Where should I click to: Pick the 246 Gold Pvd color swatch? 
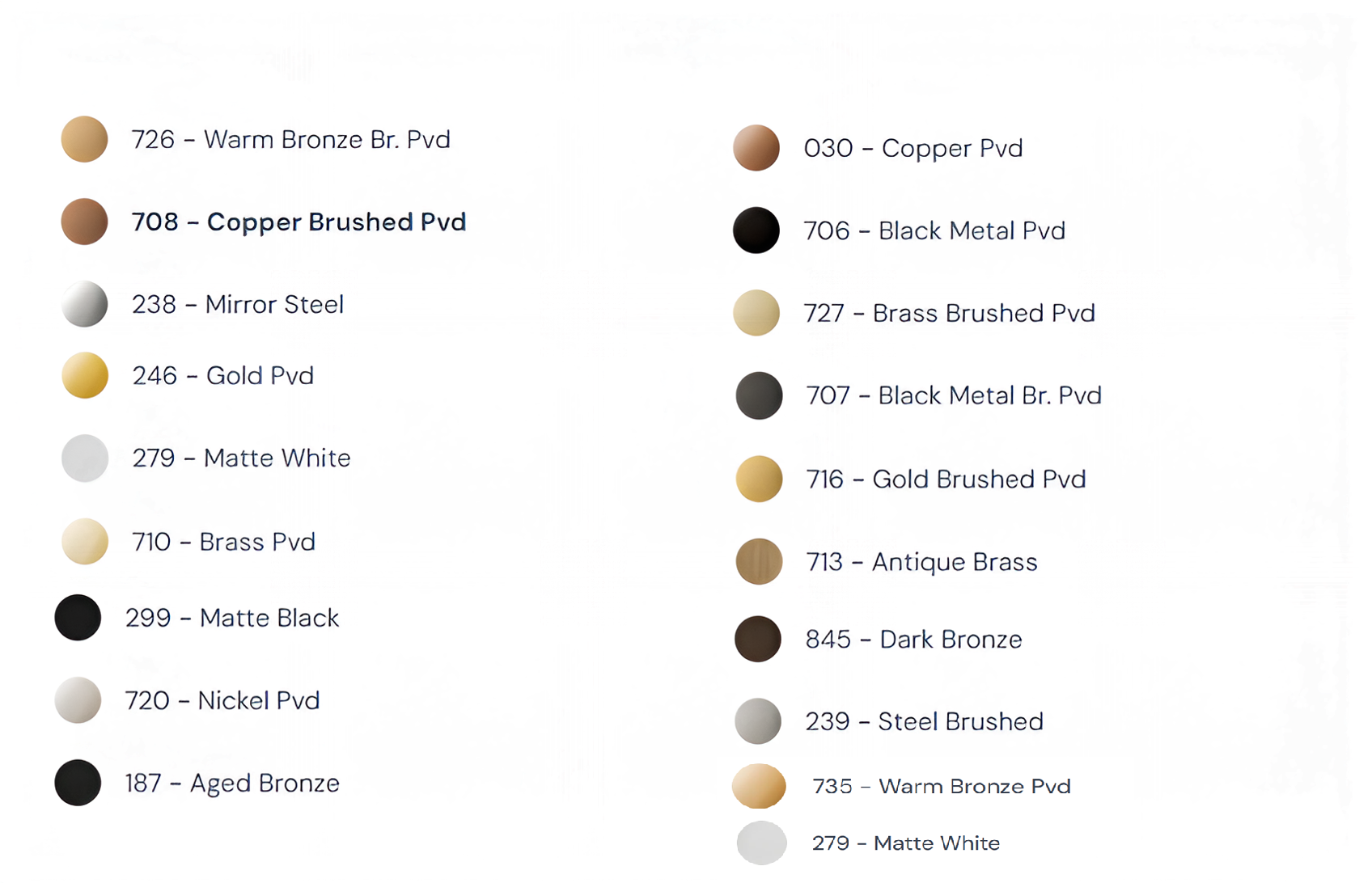[x=84, y=375]
